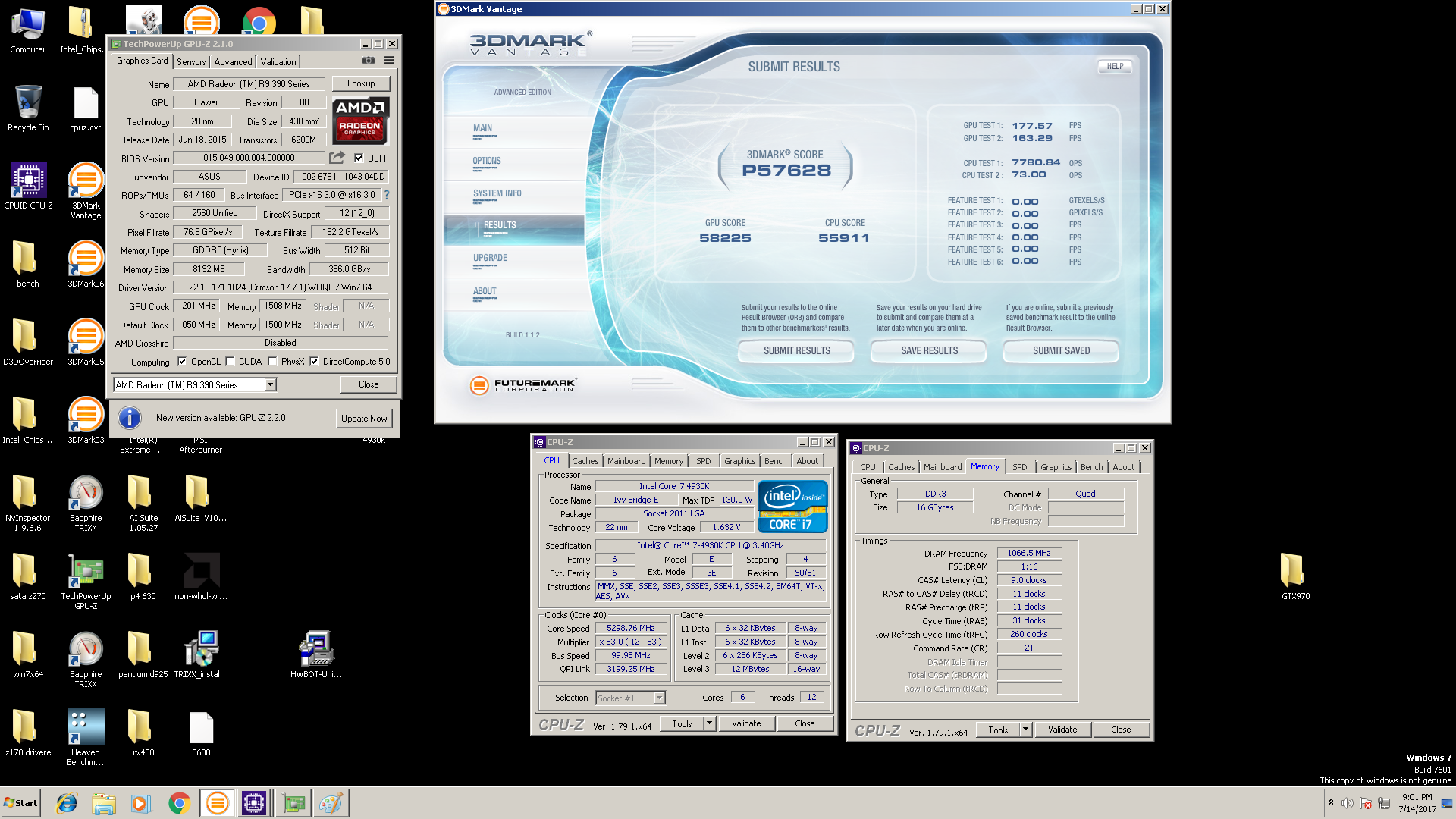This screenshot has height=819, width=1456.
Task: Click the HELP button in 3DMark Vantage
Action: tap(1115, 66)
